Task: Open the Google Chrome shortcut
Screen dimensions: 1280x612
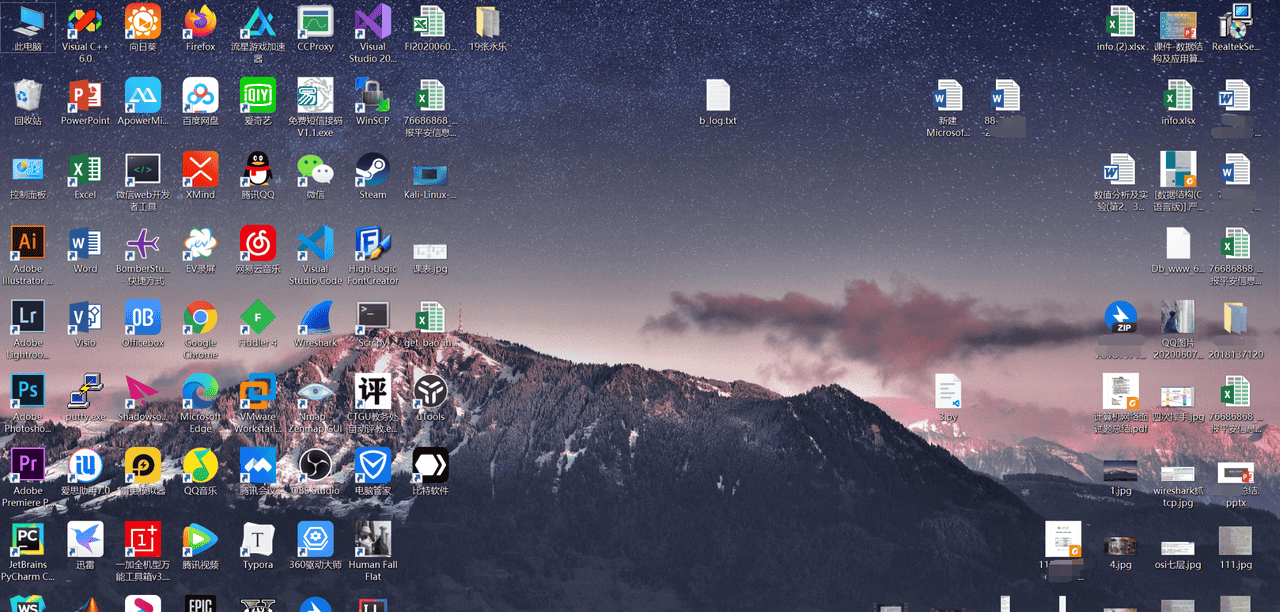Action: tap(200, 318)
